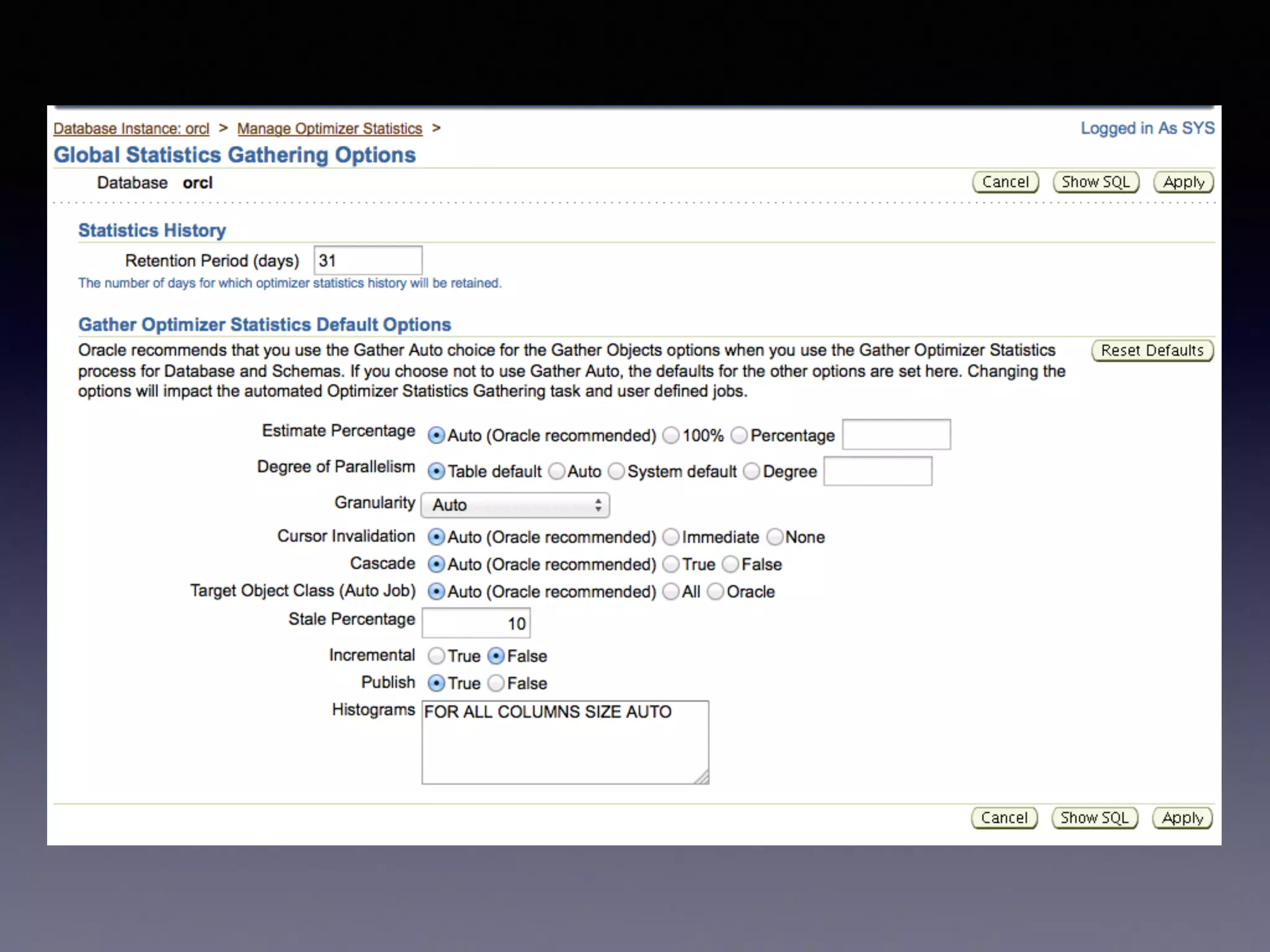Choose Oracle for Target Object Class
The height and width of the screenshot is (952, 1270).
(x=715, y=592)
